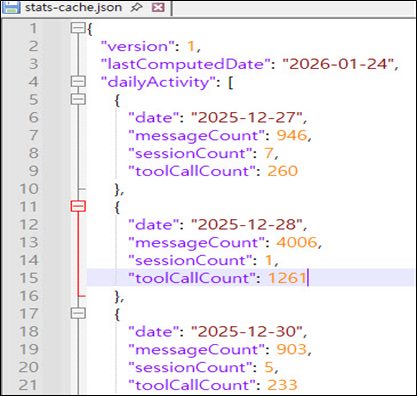This screenshot has width=418, height=397.
Task: Click line number 1 in the margin
Action: point(33,28)
